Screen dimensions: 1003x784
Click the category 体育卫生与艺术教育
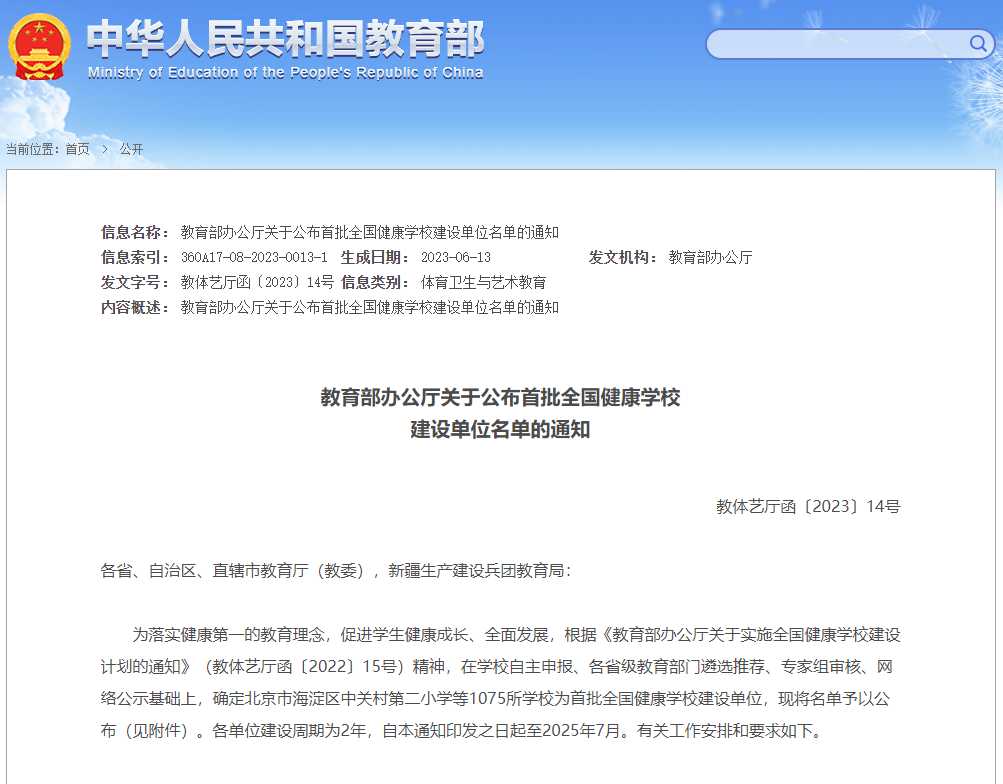(483, 282)
